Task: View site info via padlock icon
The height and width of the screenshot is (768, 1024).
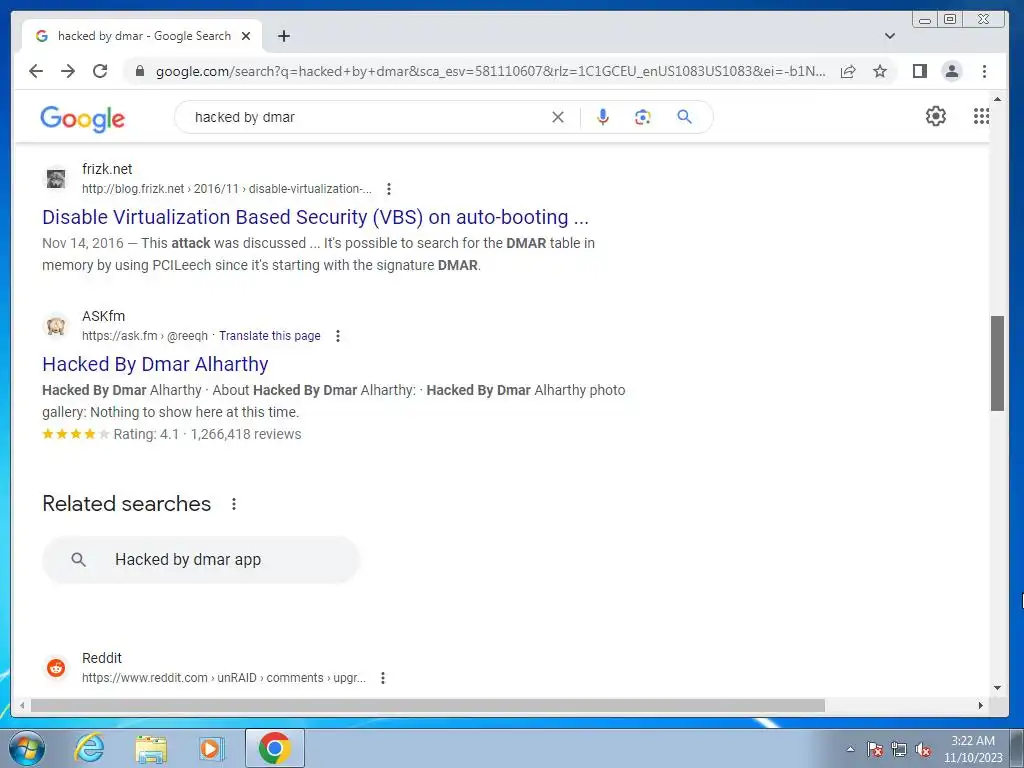Action: point(140,71)
